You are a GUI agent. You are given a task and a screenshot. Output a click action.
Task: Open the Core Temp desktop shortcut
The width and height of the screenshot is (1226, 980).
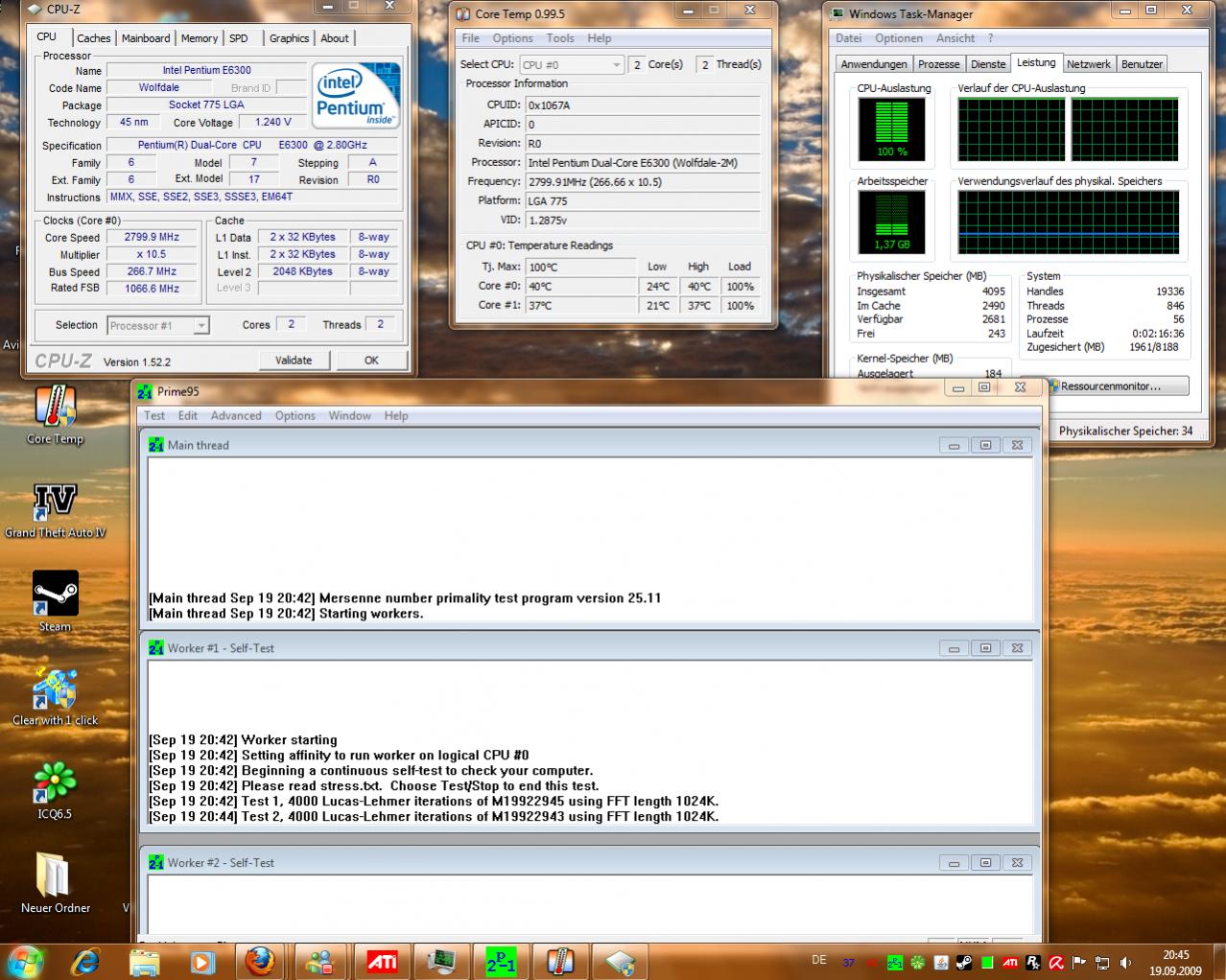tap(56, 416)
